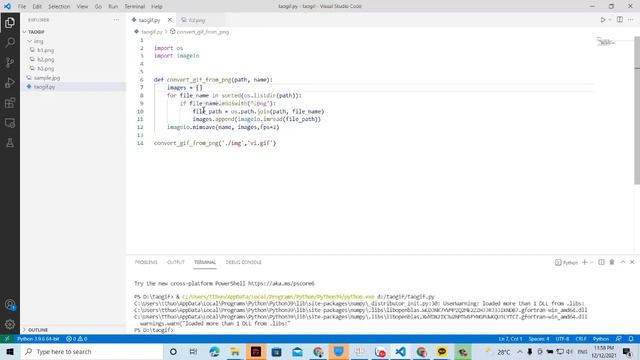
Task: Open the Edit menu
Action: tap(37, 7)
